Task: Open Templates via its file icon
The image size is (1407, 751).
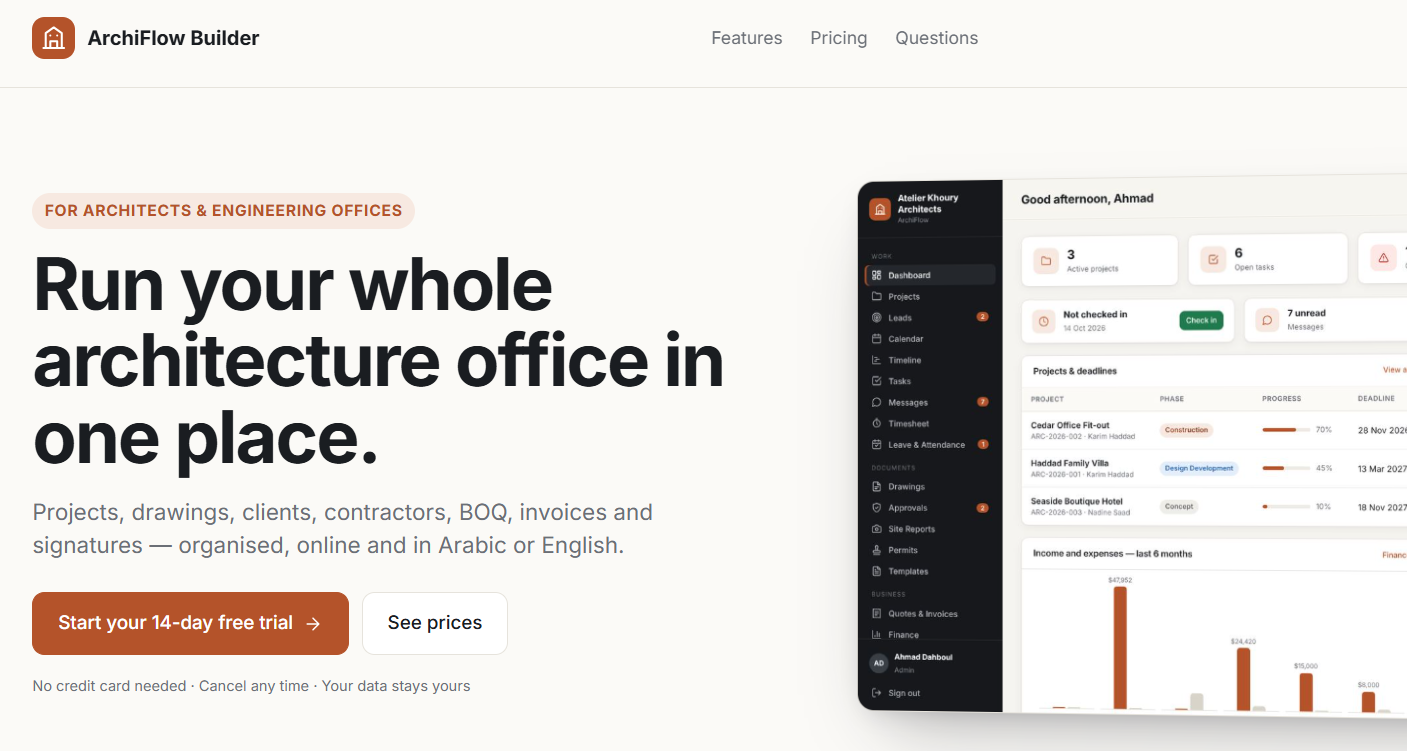Action: pos(877,571)
